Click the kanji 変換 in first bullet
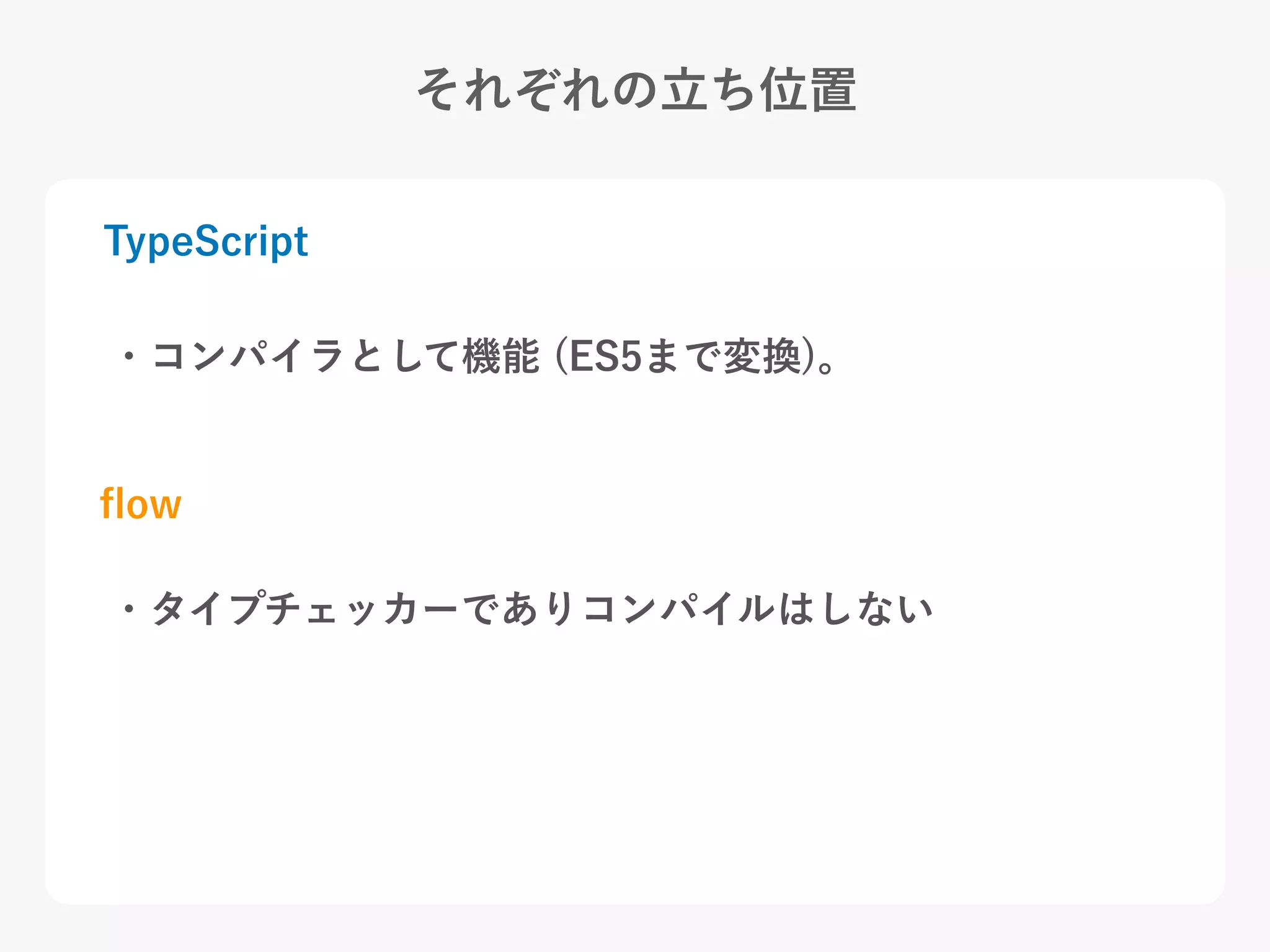This screenshot has width=1270, height=952. [762, 356]
